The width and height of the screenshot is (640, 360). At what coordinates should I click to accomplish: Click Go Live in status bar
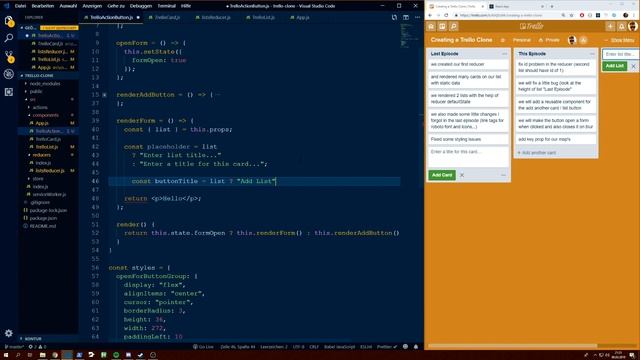coord(203,347)
